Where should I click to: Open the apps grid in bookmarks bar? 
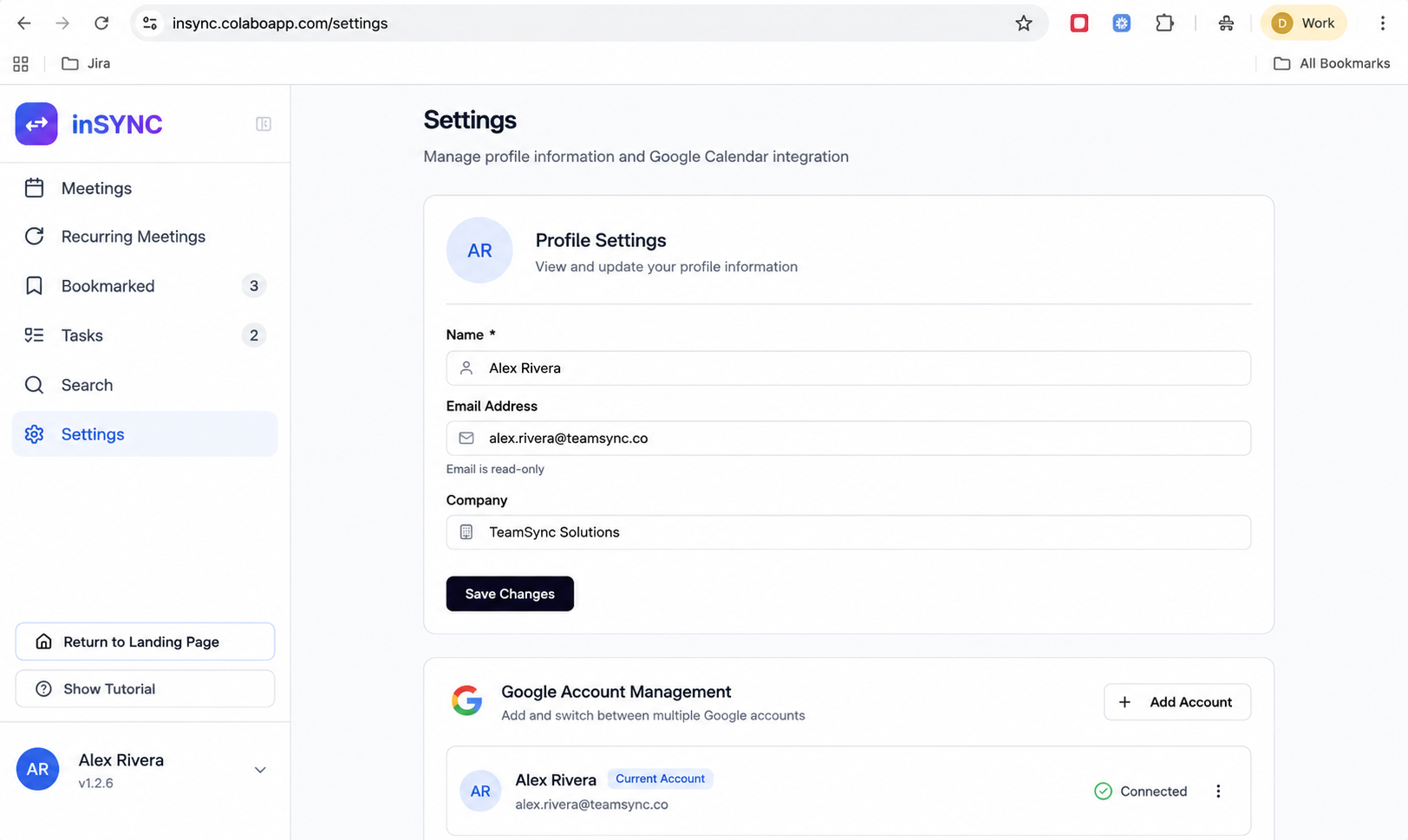pos(21,63)
